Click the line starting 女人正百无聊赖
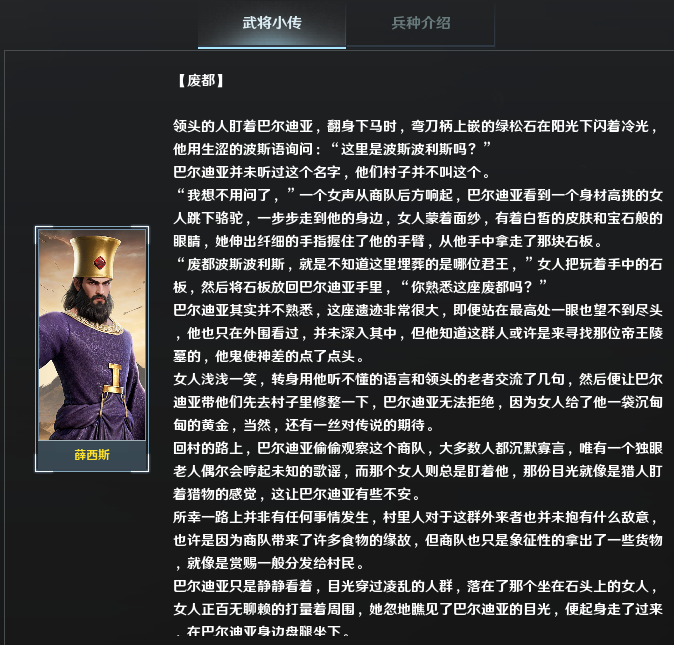 tap(417, 609)
